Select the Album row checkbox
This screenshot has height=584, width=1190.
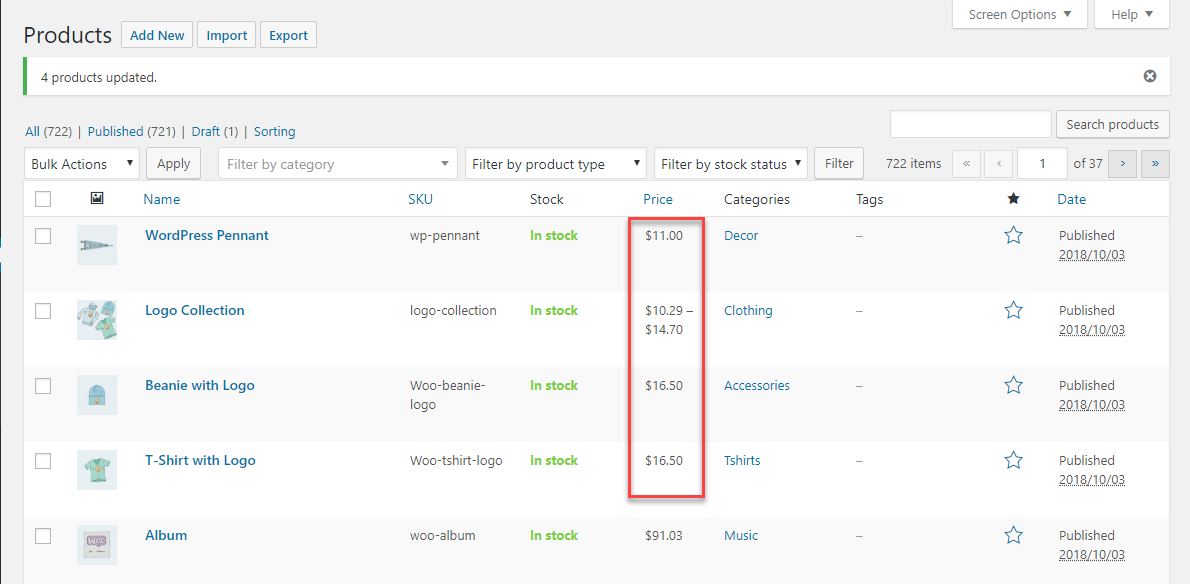(x=43, y=536)
